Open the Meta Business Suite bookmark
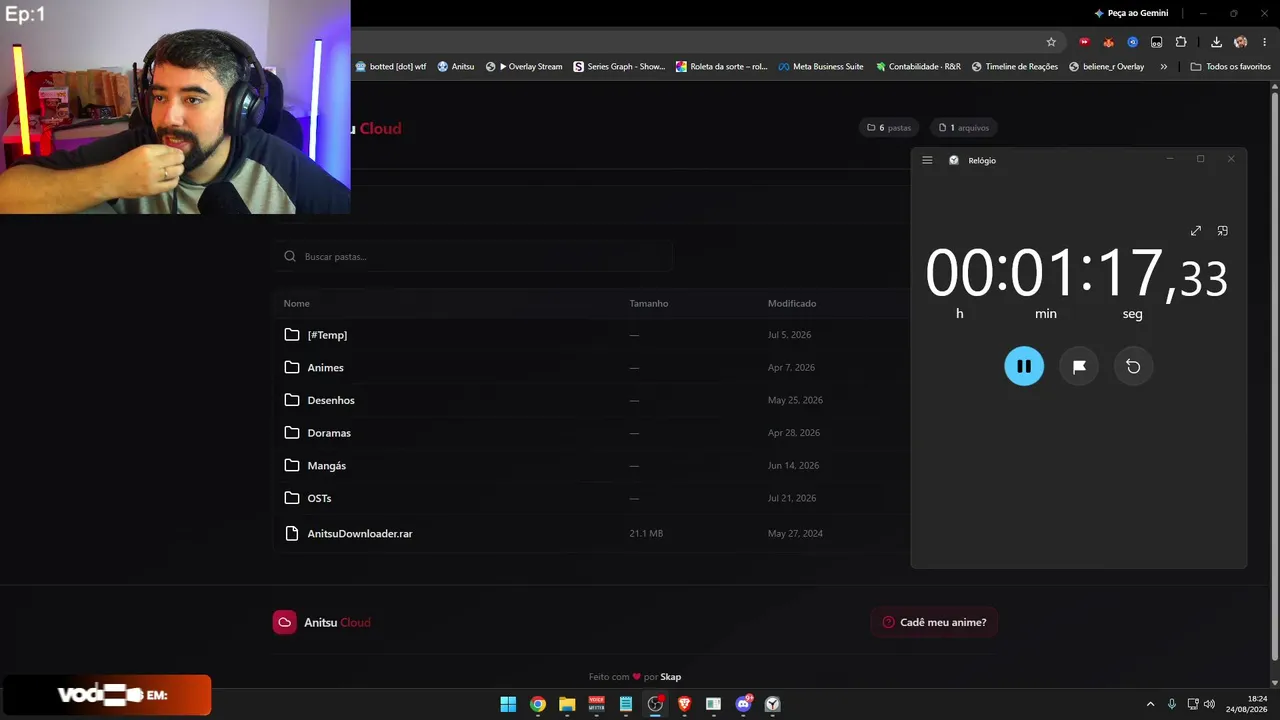1280x720 pixels. tap(821, 67)
